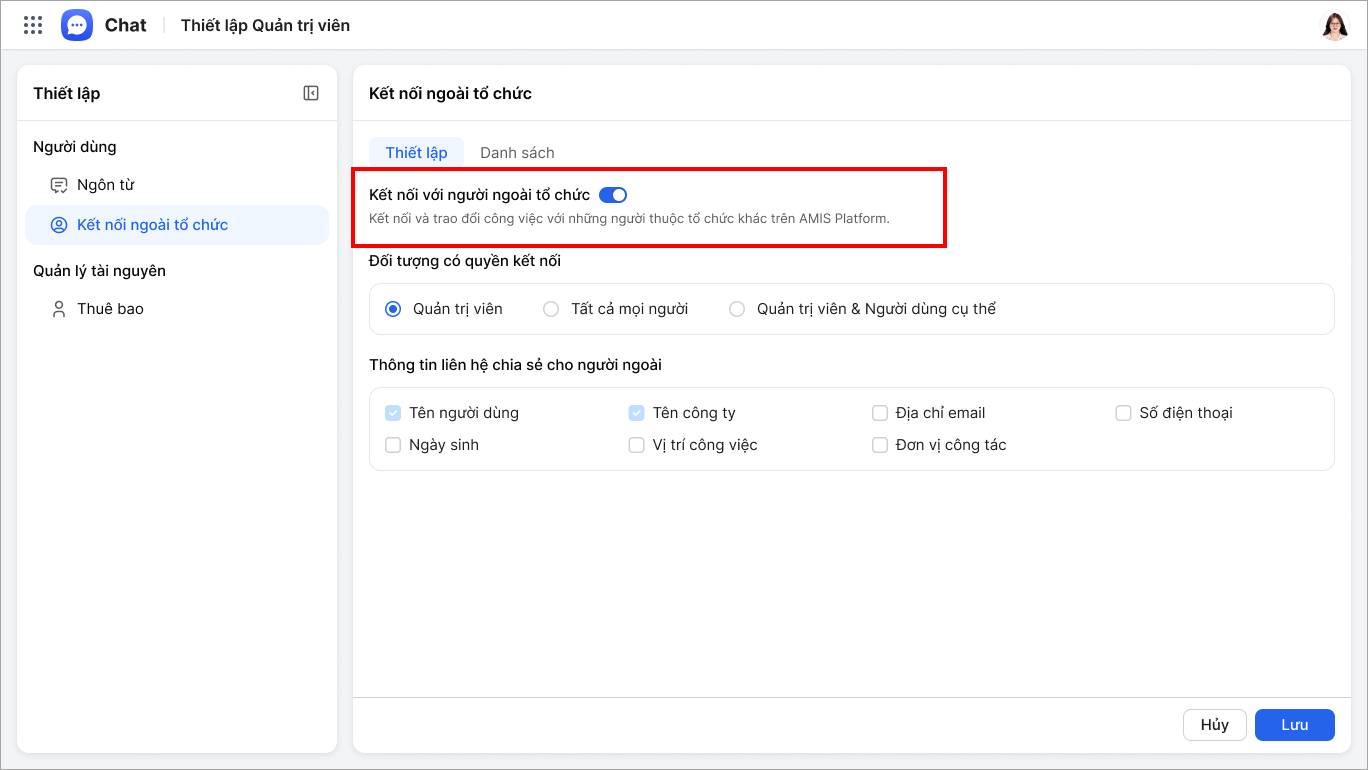Tick the Ngày sinh checkbox
The image size is (1368, 770).
click(x=393, y=445)
